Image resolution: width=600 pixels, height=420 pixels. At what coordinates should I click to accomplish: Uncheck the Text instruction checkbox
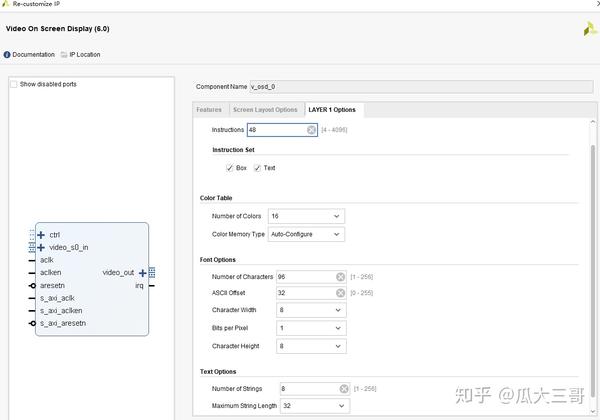(257, 168)
